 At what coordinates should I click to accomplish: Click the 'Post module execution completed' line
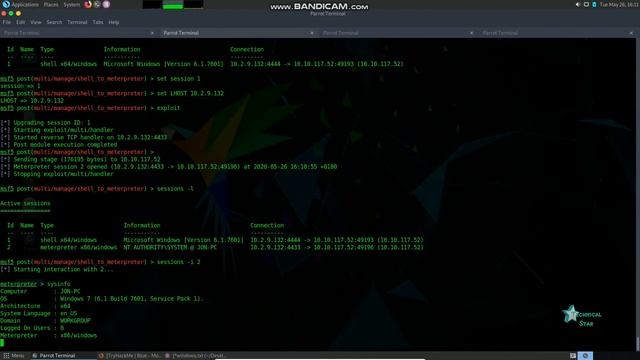tap(59, 144)
